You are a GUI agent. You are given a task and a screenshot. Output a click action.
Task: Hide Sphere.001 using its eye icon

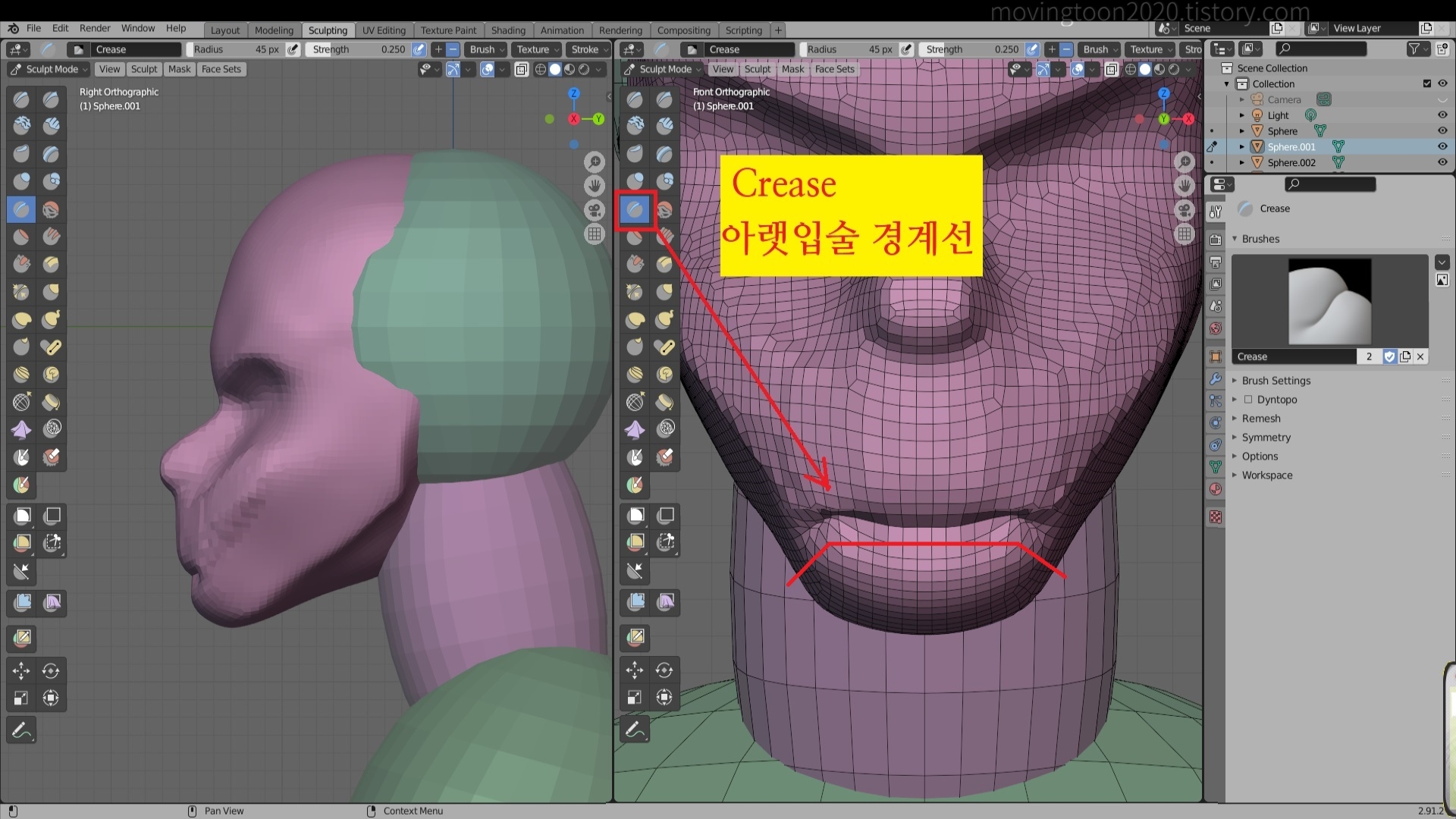pyautogui.click(x=1442, y=146)
